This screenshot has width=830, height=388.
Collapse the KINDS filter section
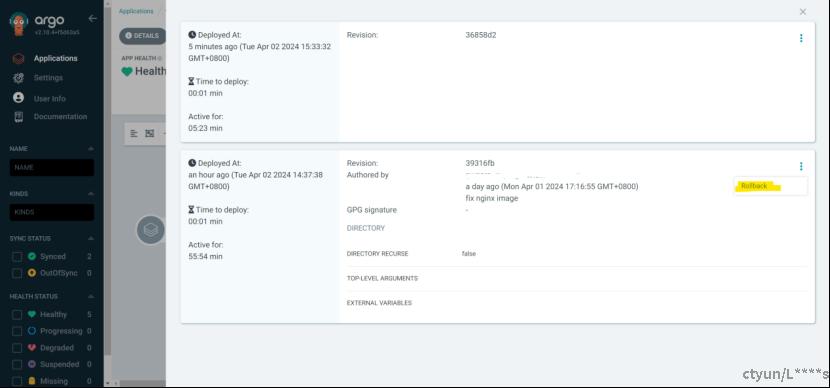[x=91, y=194]
